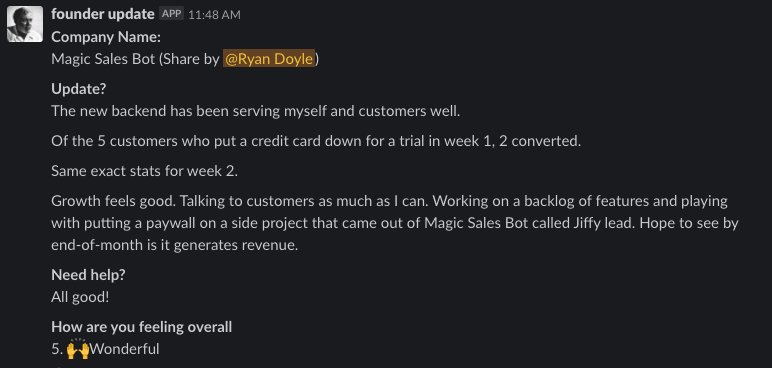Click the Need help? heading
Viewport: 772px width, 368px height.
coord(88,275)
